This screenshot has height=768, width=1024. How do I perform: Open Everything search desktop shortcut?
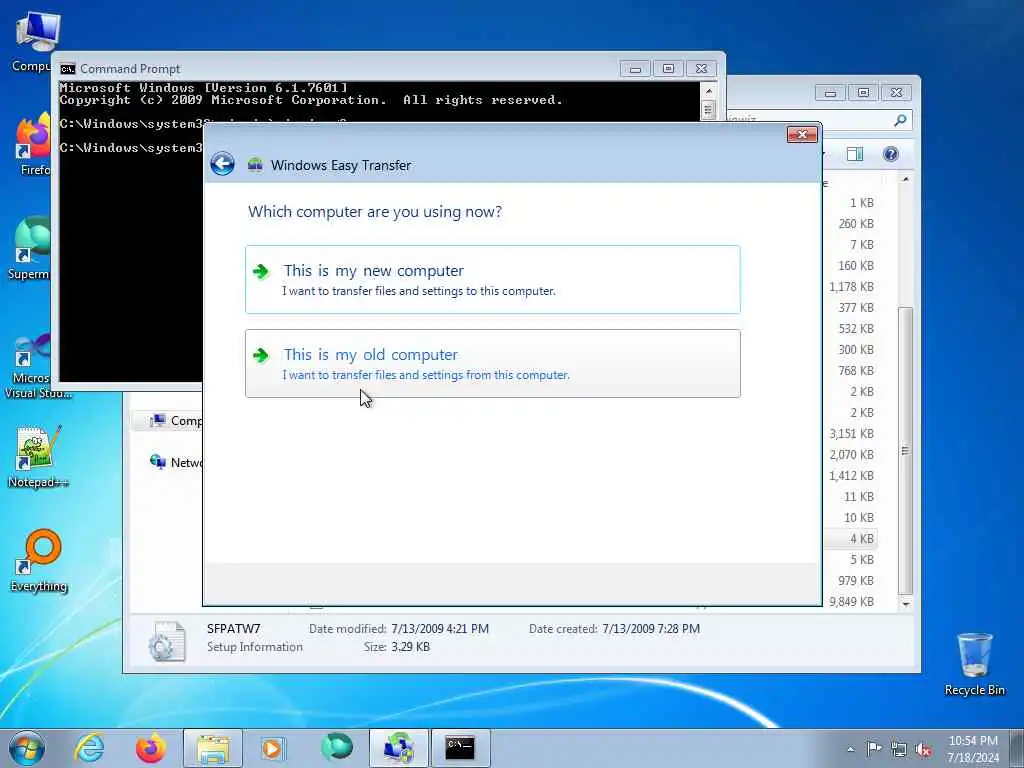(39, 560)
